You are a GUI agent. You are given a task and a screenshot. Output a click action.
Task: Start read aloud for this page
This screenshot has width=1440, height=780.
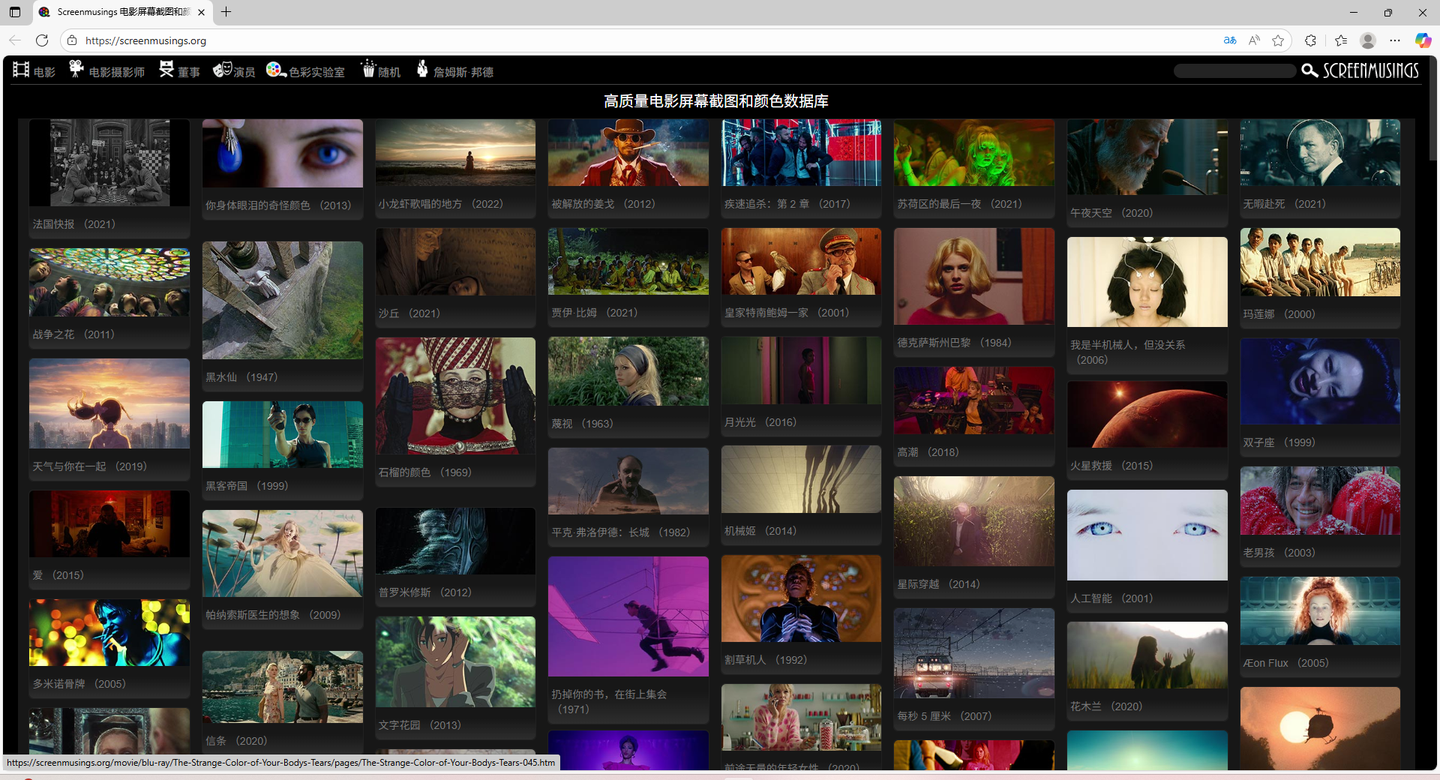coord(1254,40)
